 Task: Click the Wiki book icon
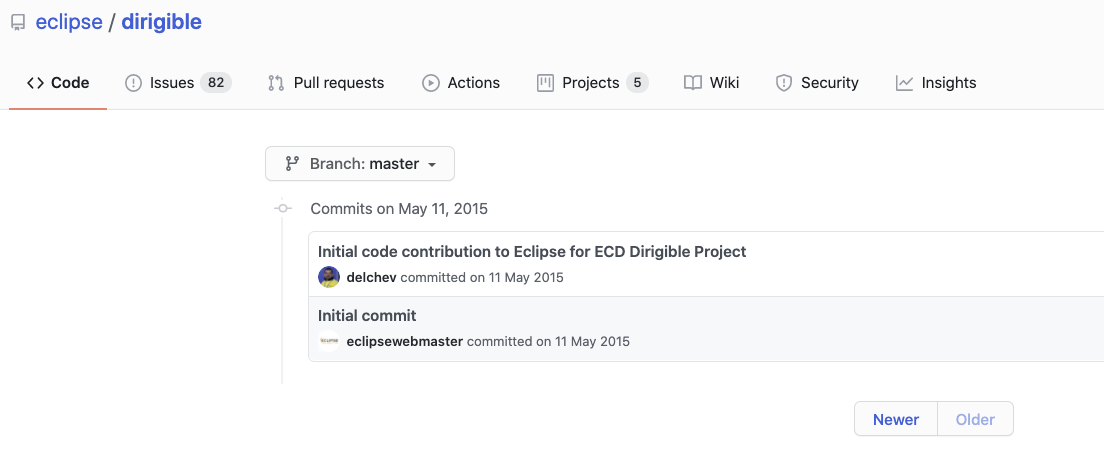pyautogui.click(x=693, y=83)
